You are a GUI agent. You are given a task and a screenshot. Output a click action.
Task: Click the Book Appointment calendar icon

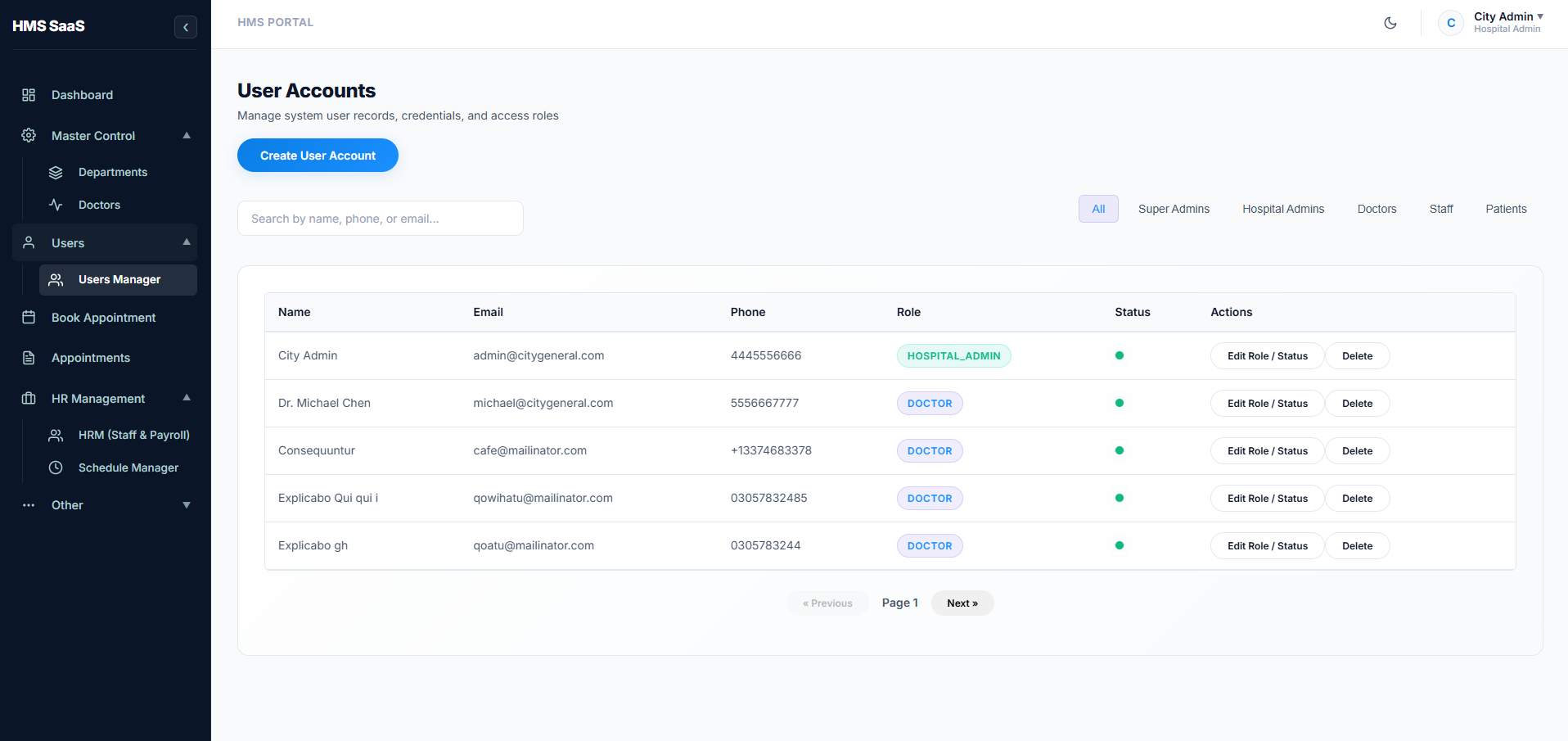pyautogui.click(x=29, y=317)
